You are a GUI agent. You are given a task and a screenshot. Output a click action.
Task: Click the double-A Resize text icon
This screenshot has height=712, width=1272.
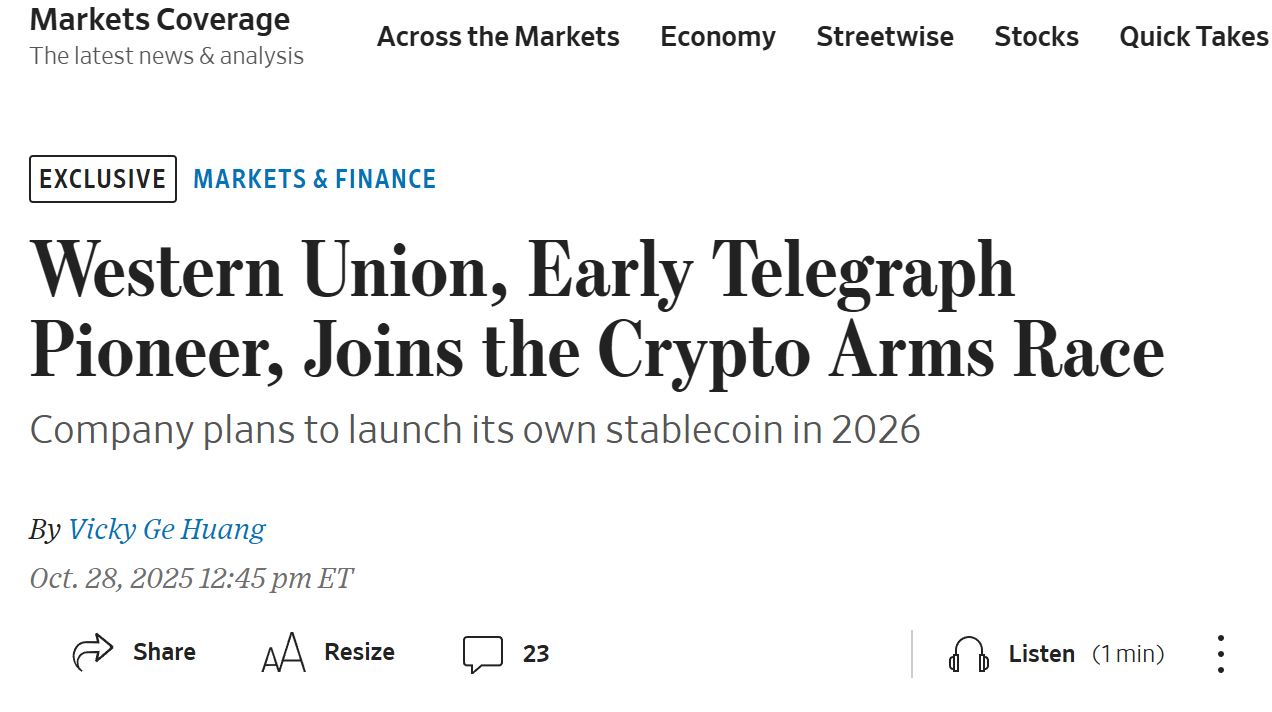(x=283, y=653)
